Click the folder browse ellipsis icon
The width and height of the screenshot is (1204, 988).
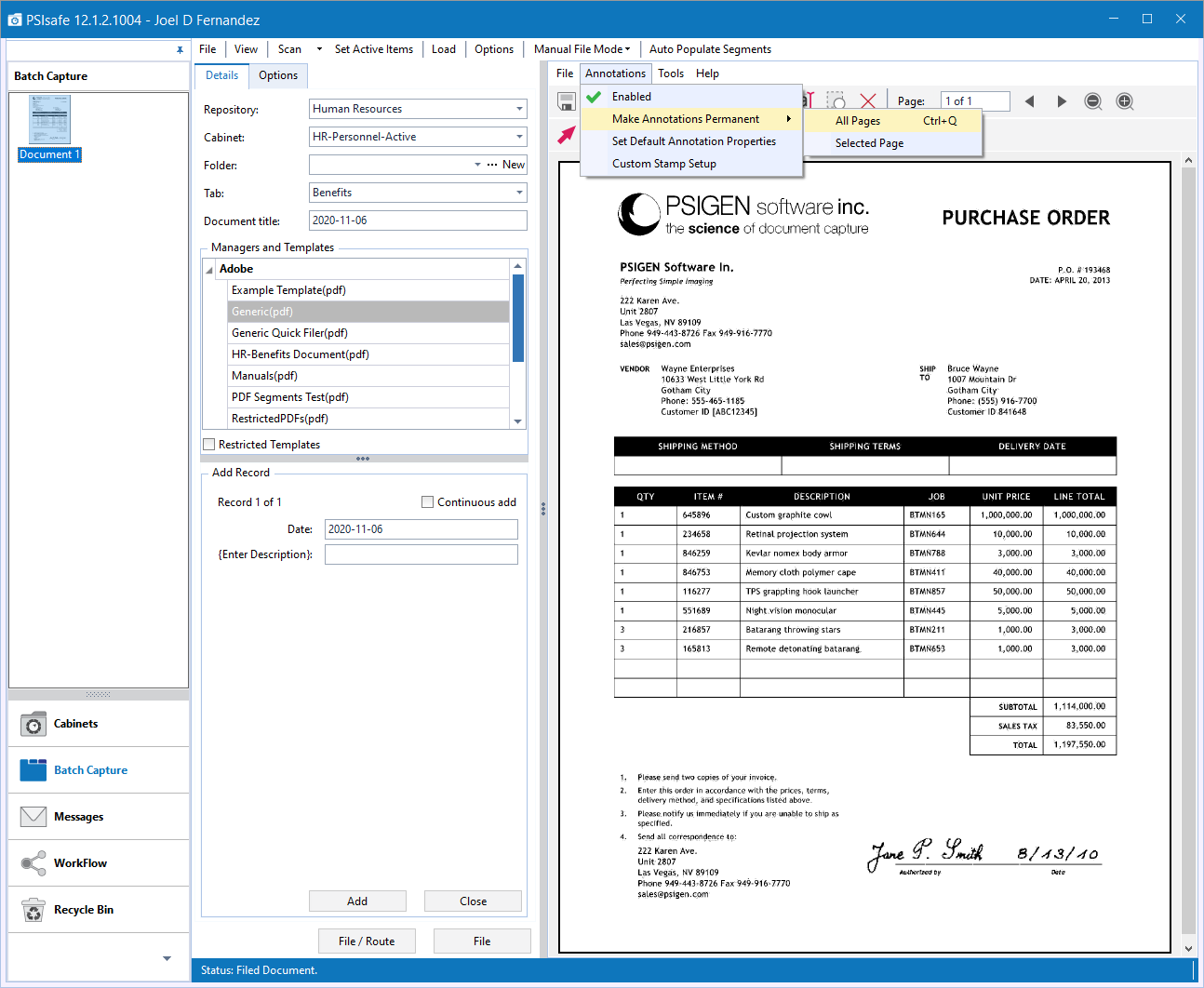pyautogui.click(x=492, y=165)
